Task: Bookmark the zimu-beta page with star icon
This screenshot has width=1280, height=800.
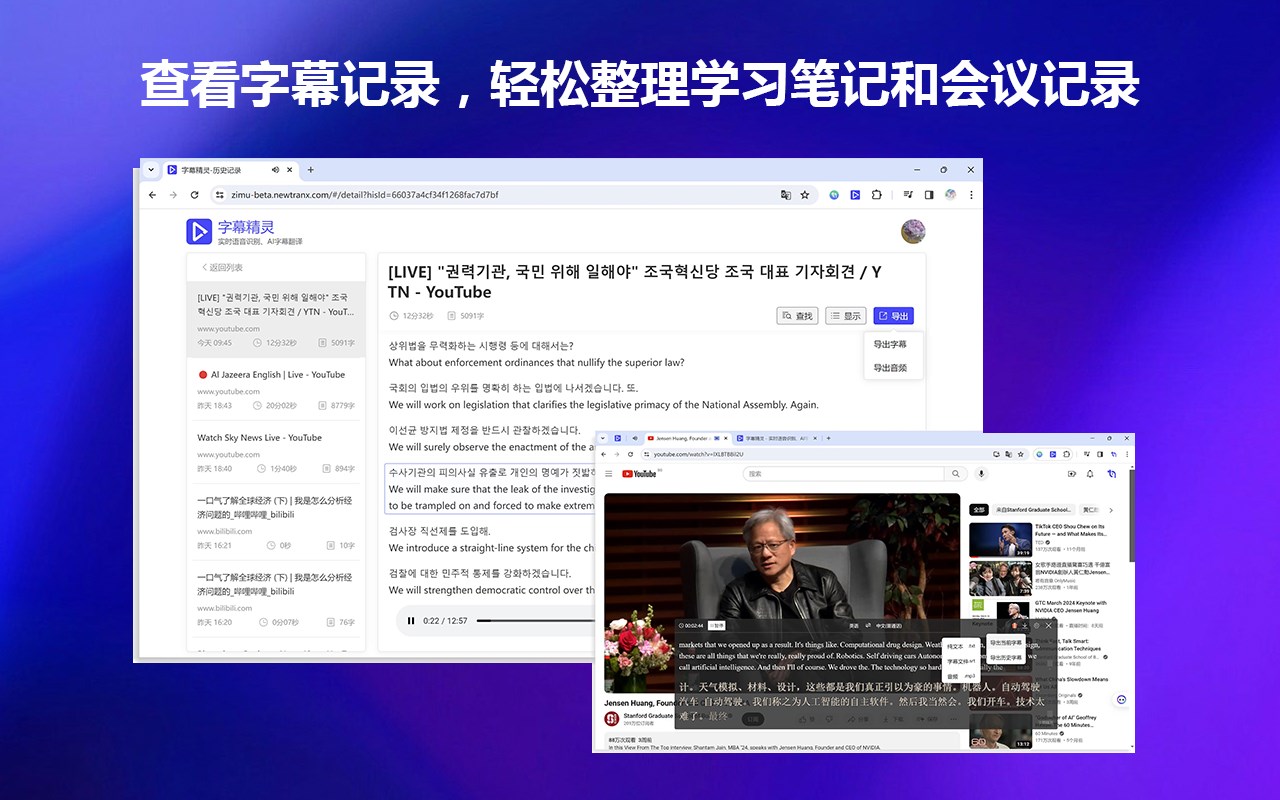Action: pos(804,194)
